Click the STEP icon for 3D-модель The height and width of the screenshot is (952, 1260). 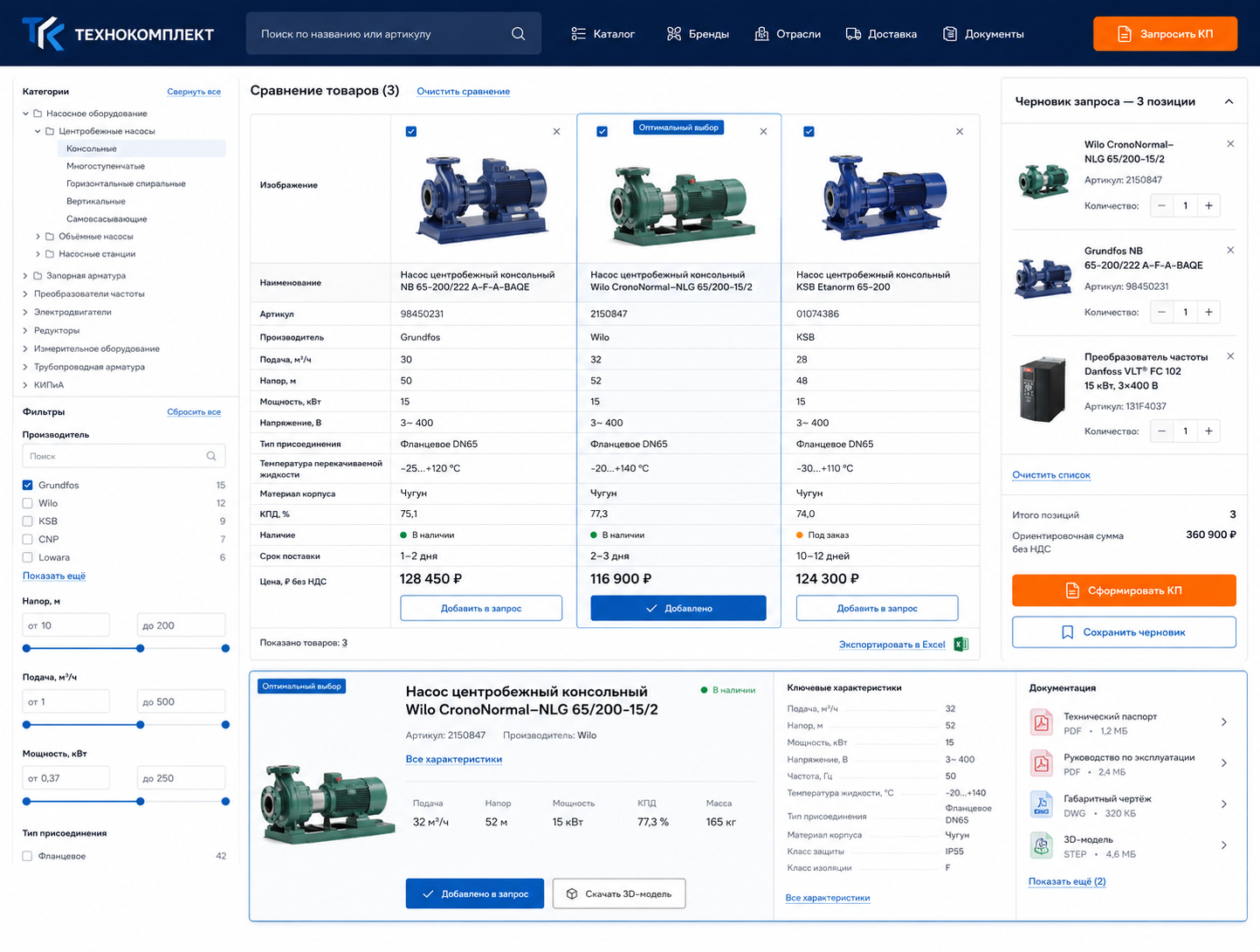click(1042, 846)
